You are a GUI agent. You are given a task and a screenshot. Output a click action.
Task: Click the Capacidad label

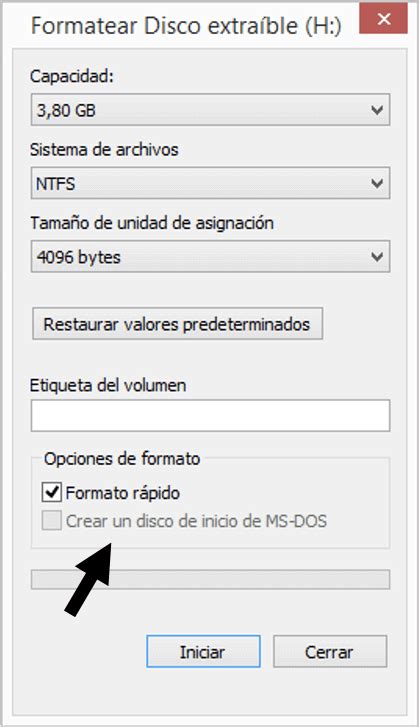click(71, 76)
